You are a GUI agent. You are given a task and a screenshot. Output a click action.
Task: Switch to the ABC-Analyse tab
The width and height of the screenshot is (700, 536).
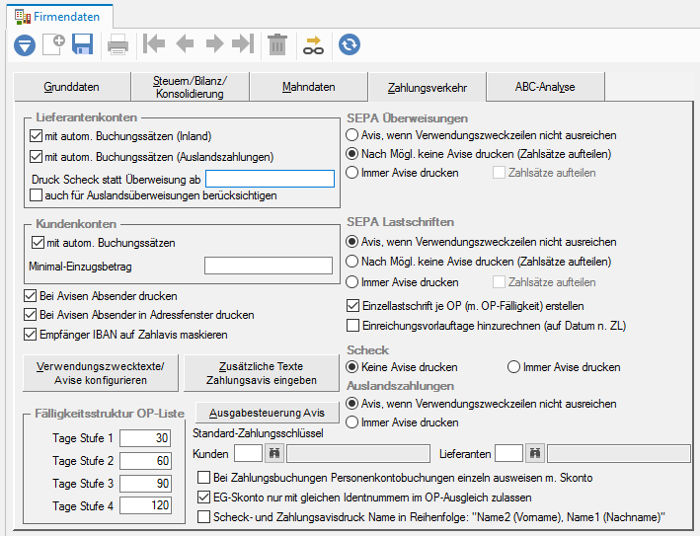point(545,87)
